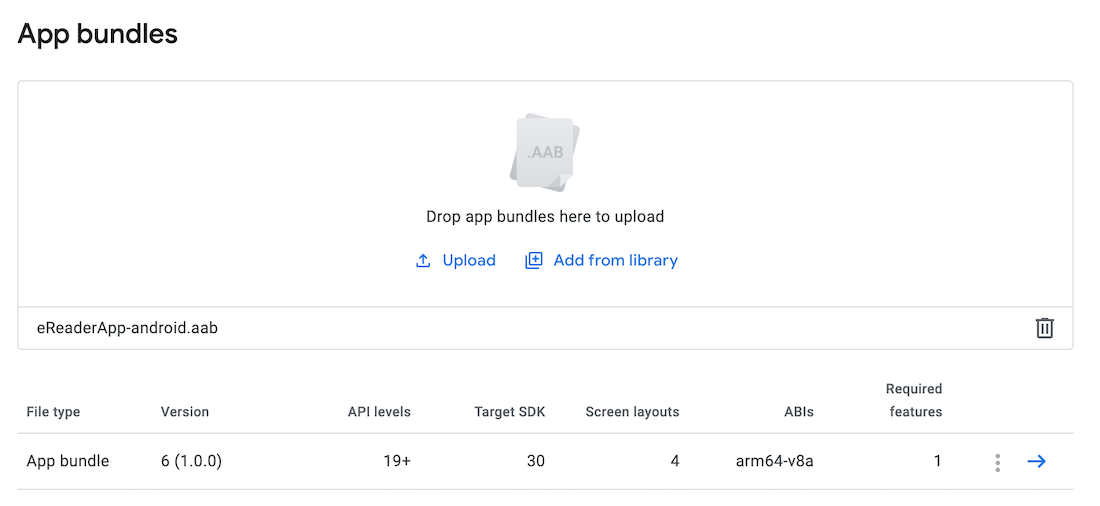Viewport: 1100px width, 506px height.
Task: Click the Screen layouts column header
Action: pos(632,412)
